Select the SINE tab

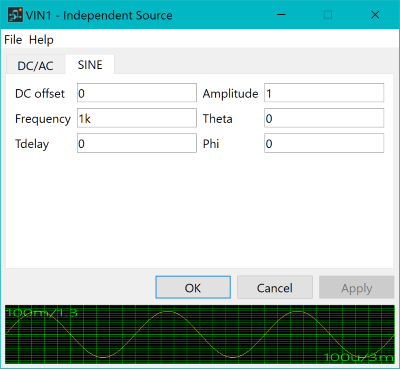[90, 65]
